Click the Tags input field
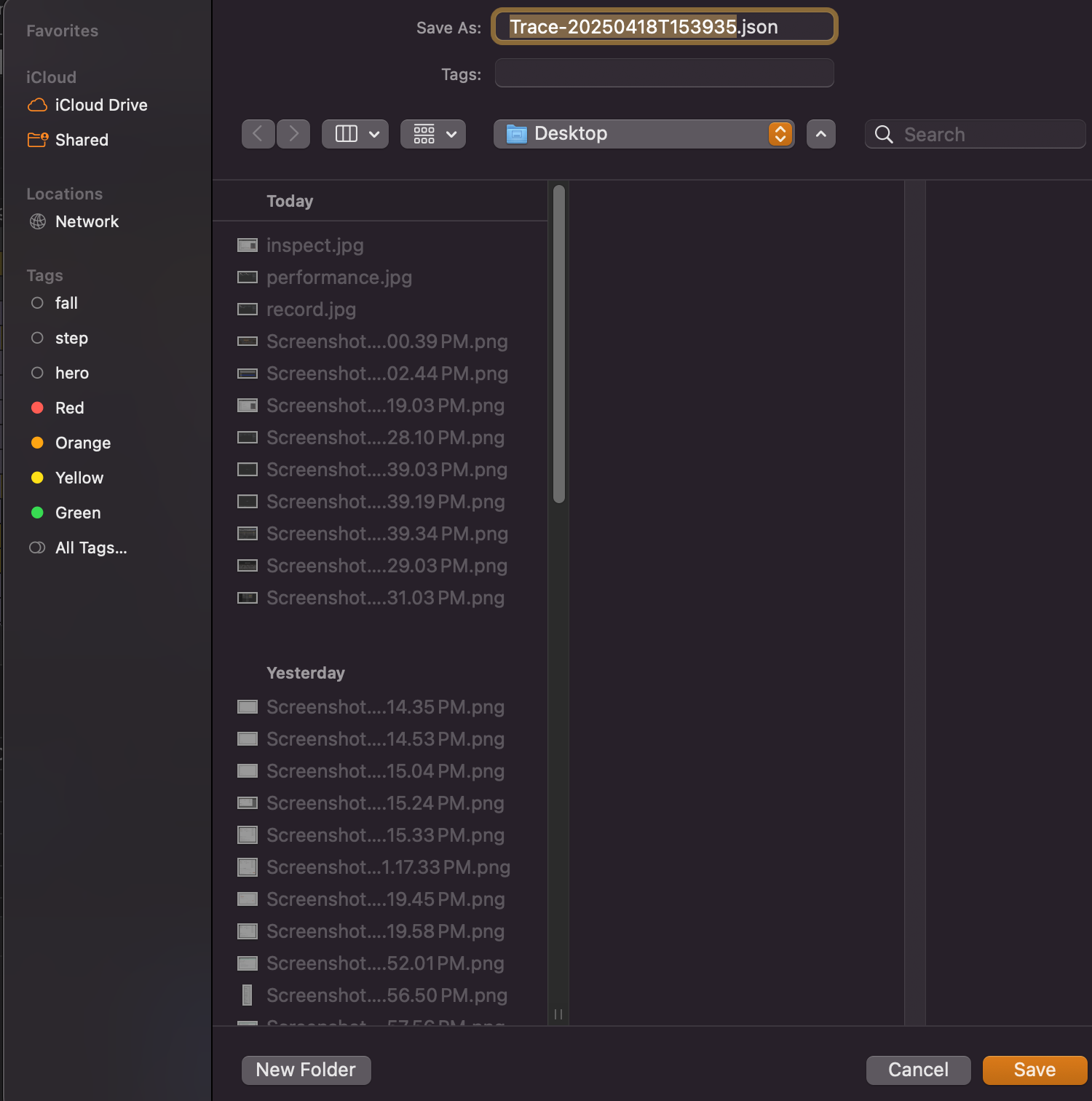The width and height of the screenshot is (1092, 1101). coord(665,73)
